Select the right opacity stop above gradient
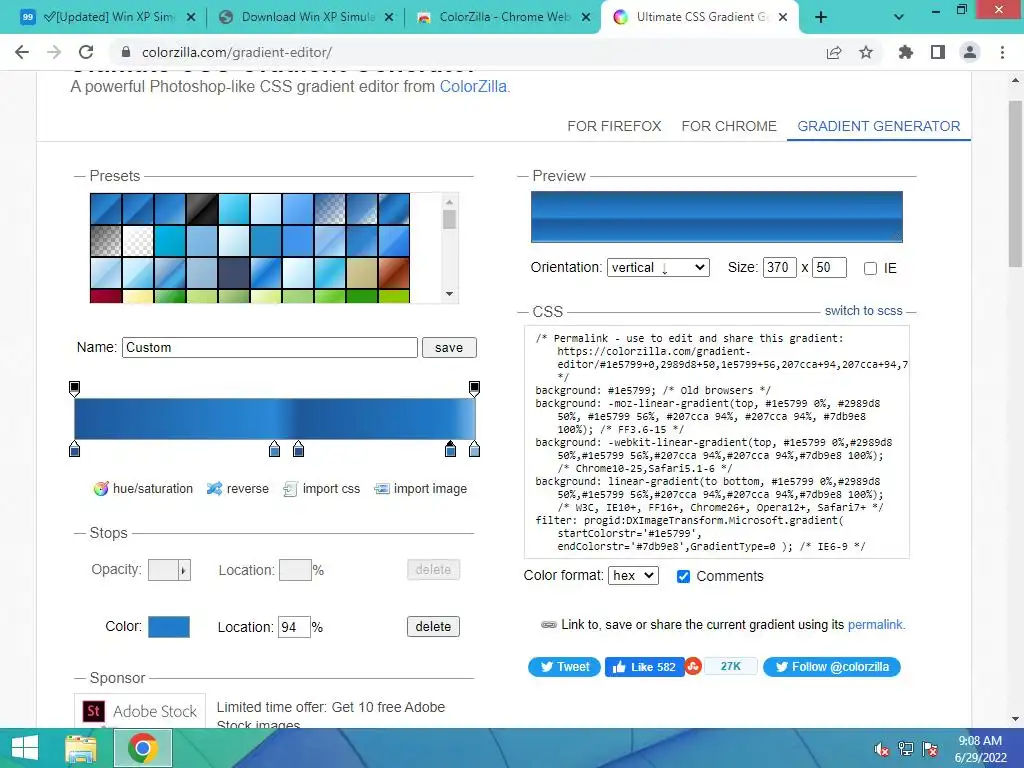 pyautogui.click(x=475, y=389)
